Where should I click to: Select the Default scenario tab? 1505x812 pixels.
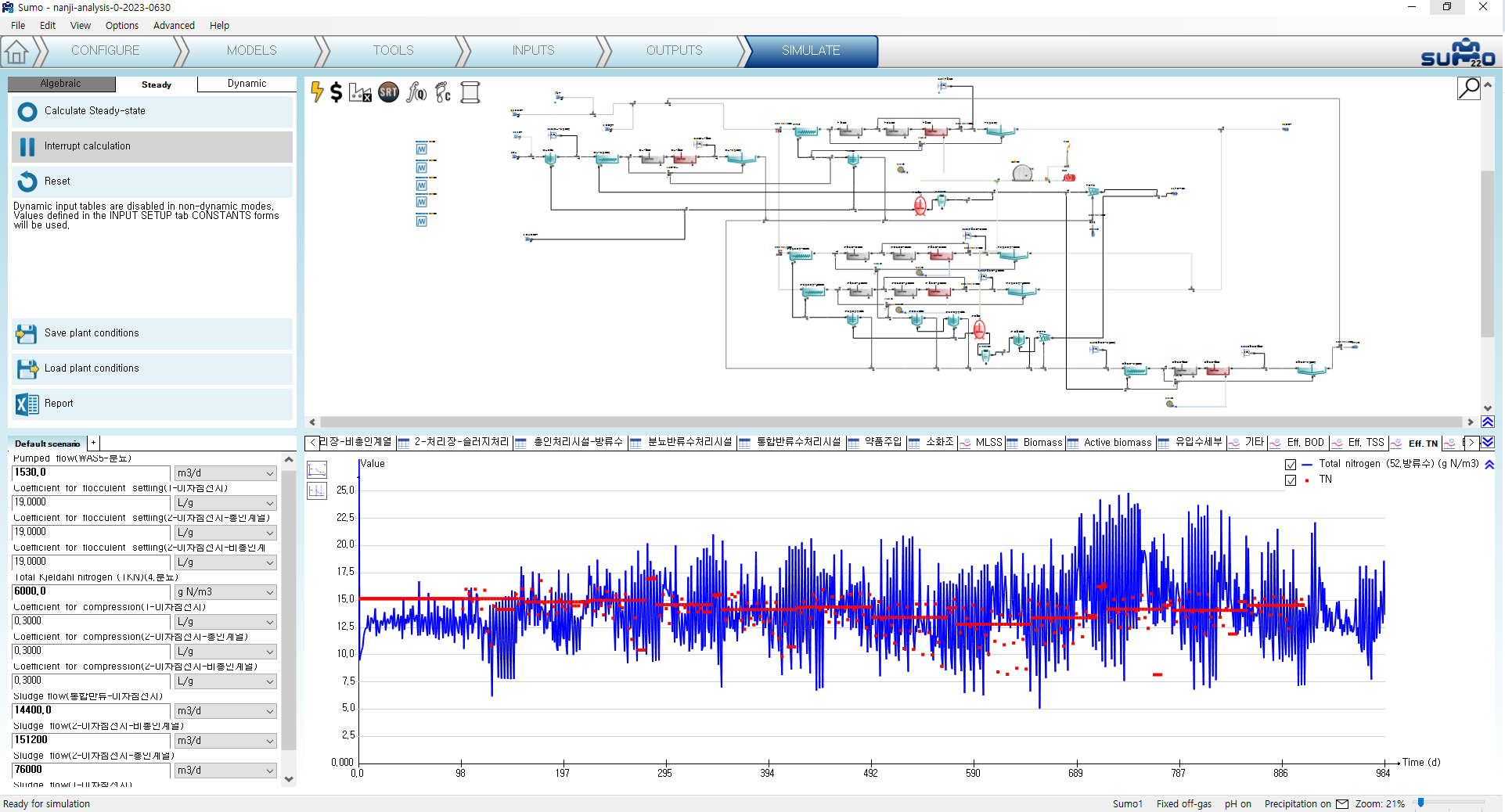48,444
